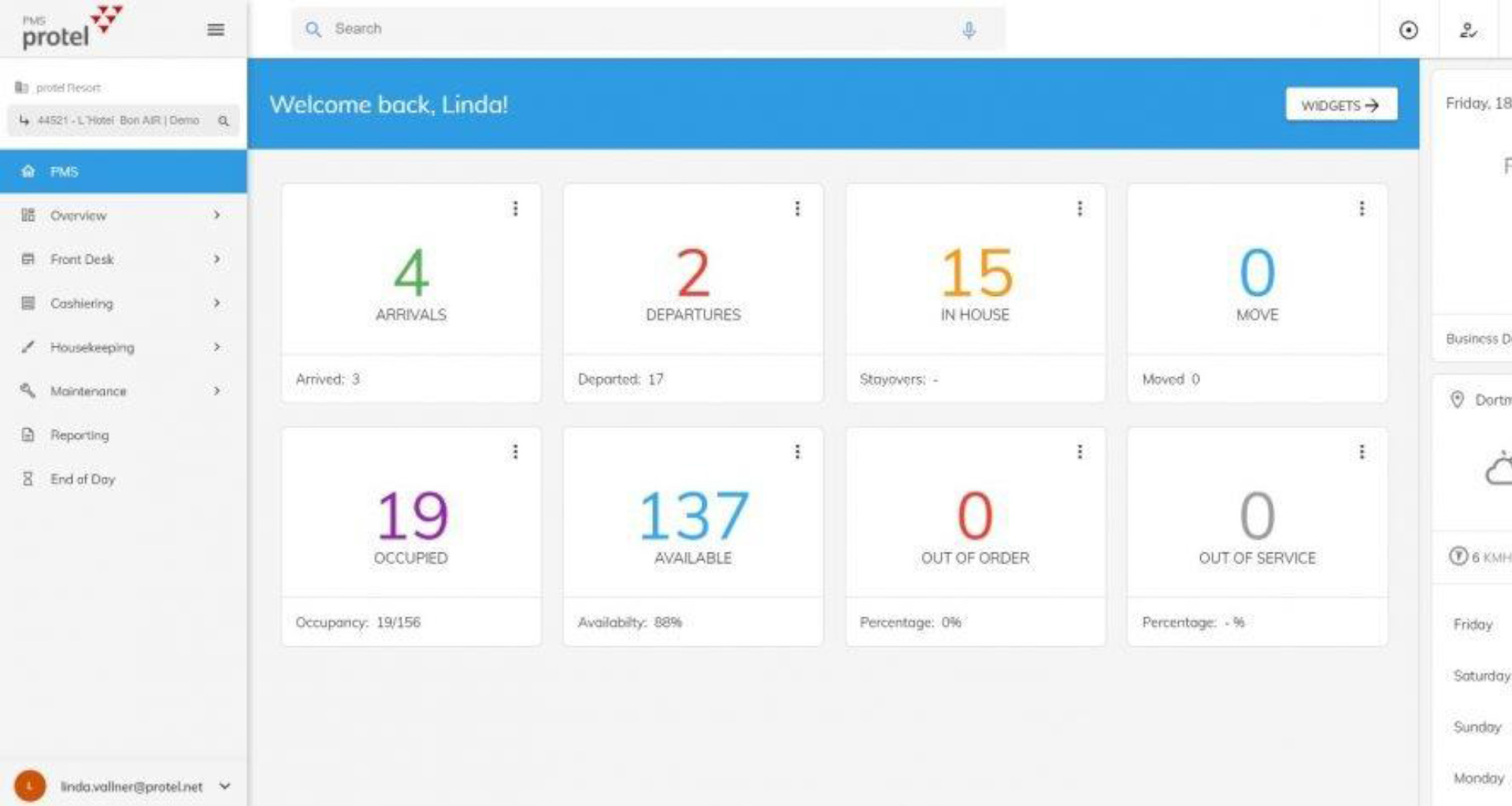Open the user profile icon in top bar
The height and width of the screenshot is (806, 1512).
(x=1468, y=30)
